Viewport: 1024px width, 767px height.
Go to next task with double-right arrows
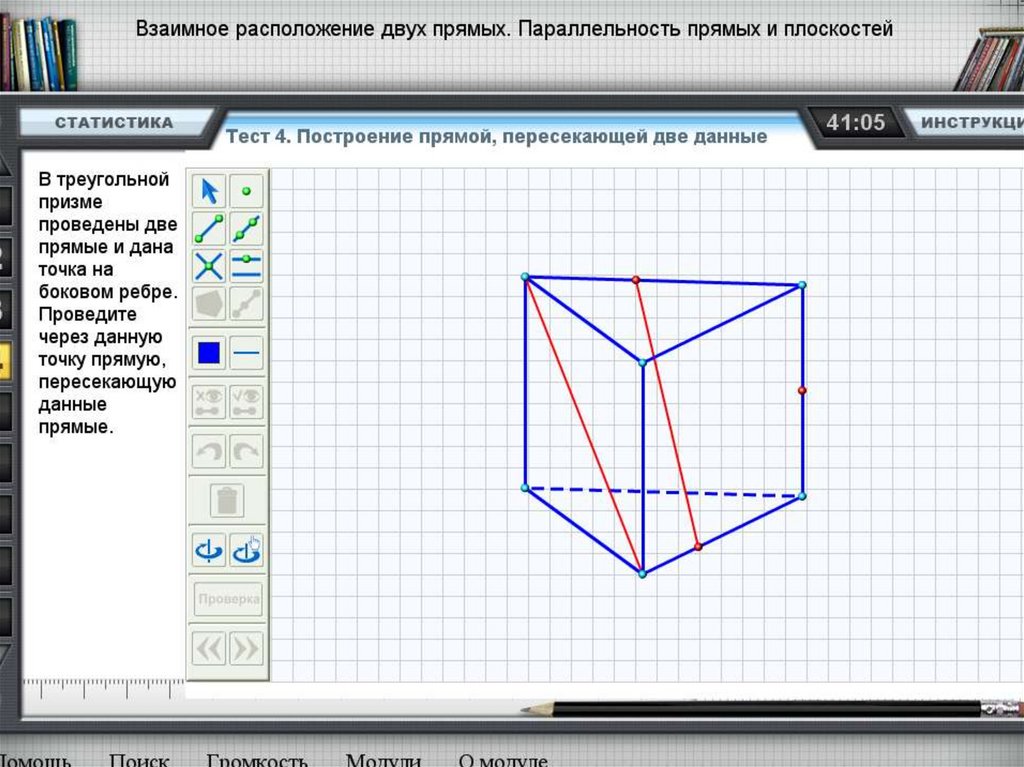tap(246, 648)
